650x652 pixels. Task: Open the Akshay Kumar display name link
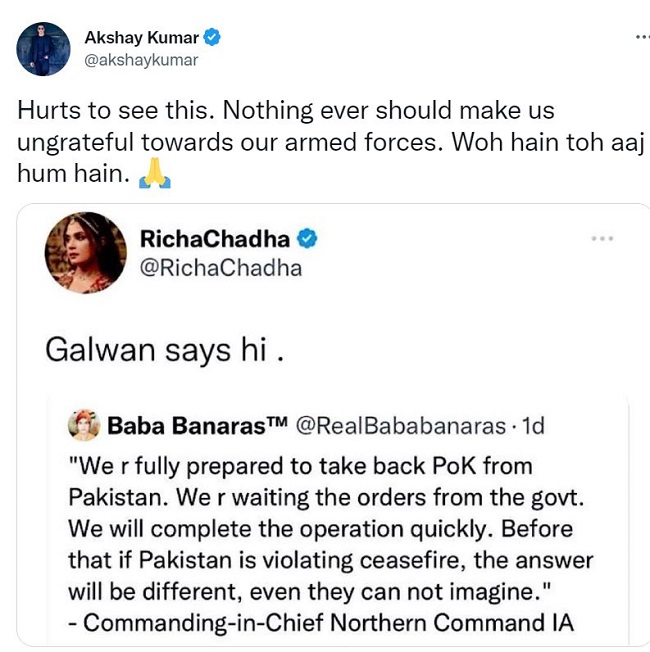click(141, 38)
